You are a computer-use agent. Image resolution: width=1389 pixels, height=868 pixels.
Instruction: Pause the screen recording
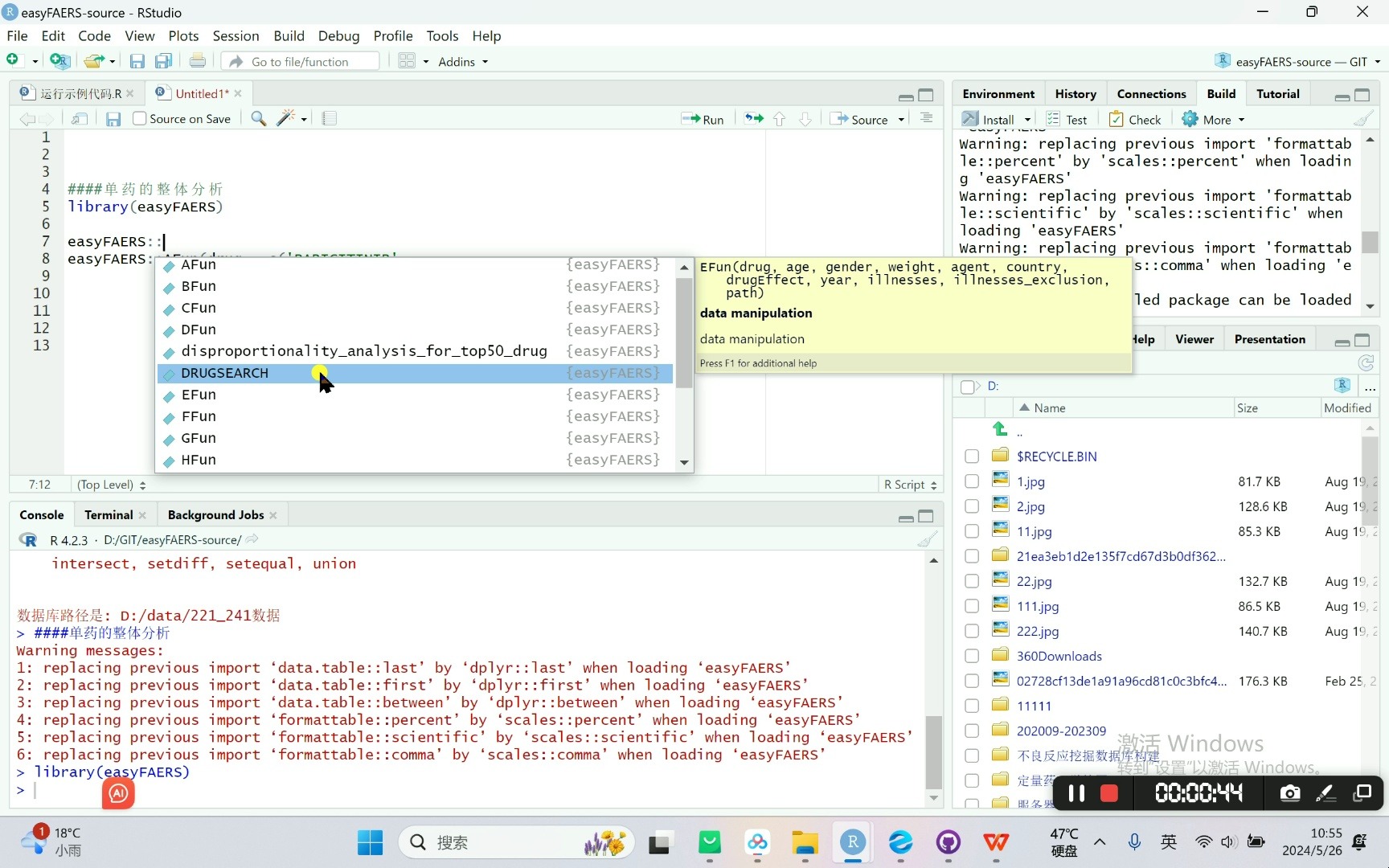(x=1076, y=793)
